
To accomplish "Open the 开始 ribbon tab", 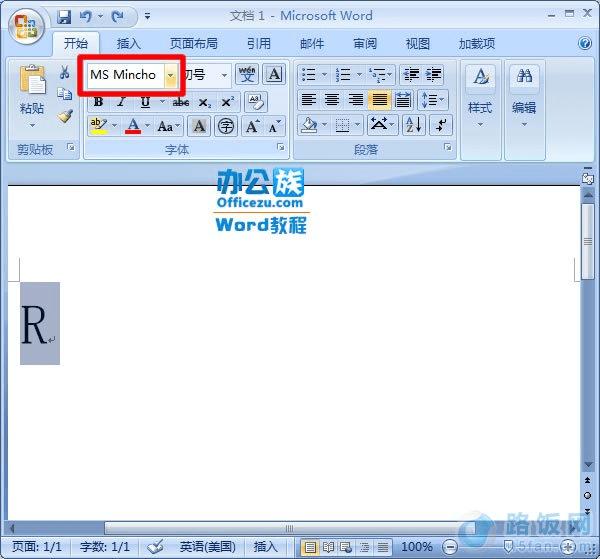I will [76, 44].
